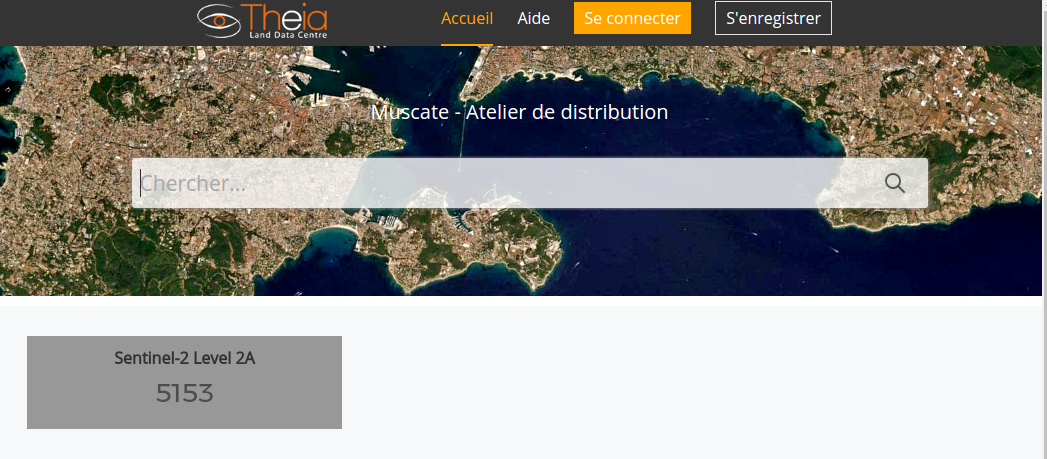Click the Muscate - Atelier de distribution title

point(519,112)
